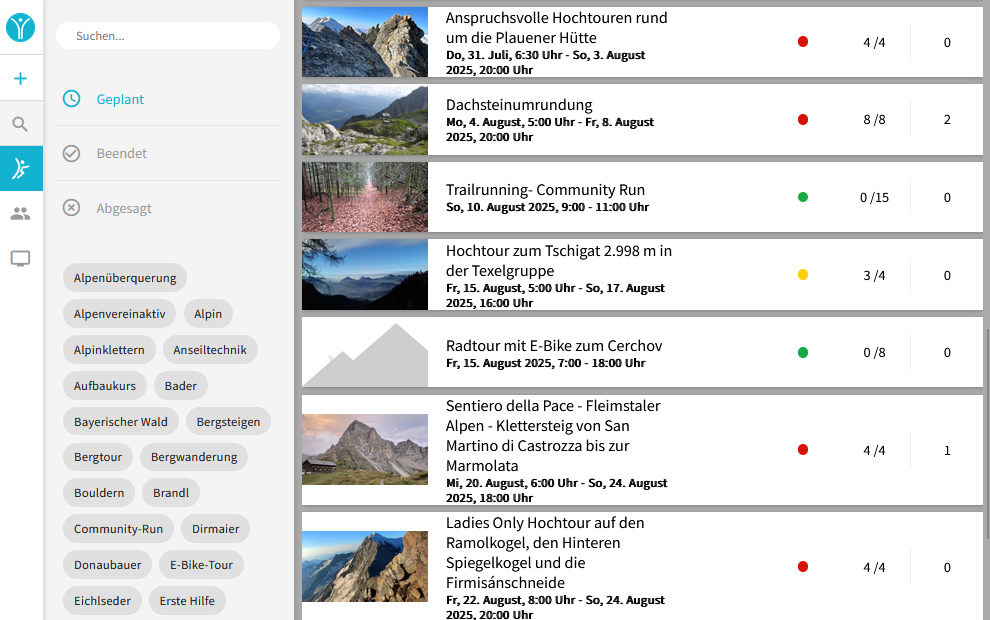Image resolution: width=990 pixels, height=620 pixels.
Task: Filter by the Alpenvereinaktiv tag
Action: pos(119,314)
